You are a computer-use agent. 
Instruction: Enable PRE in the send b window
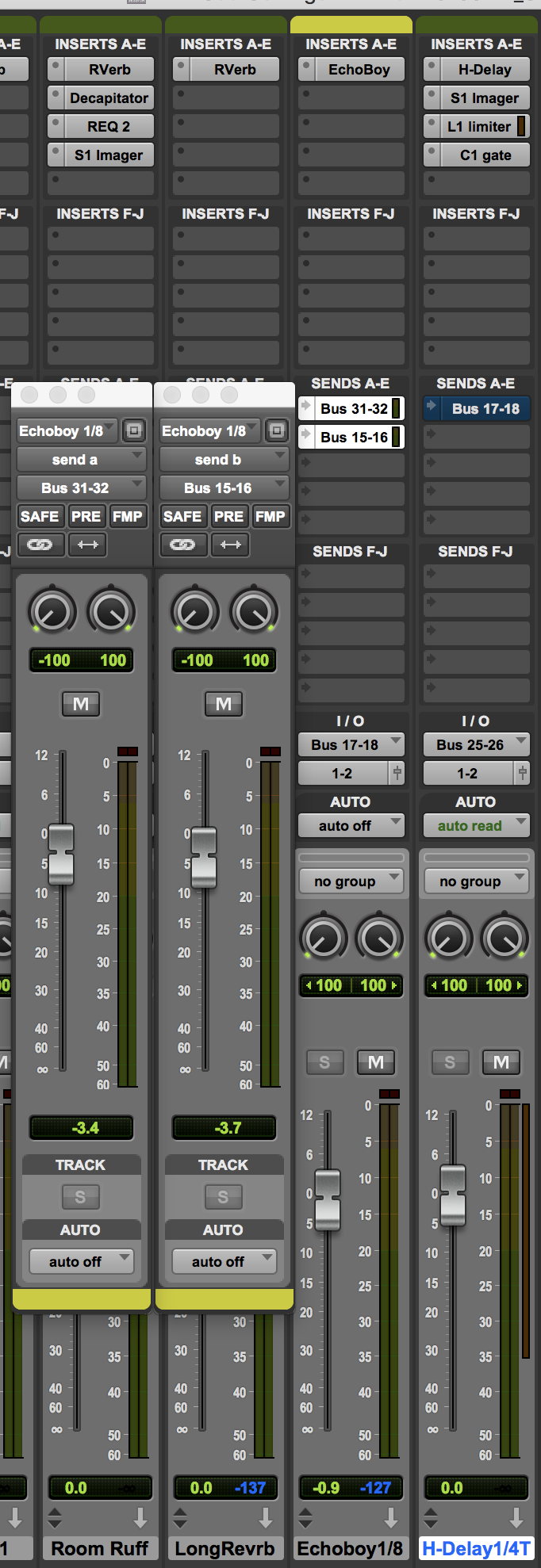pos(228,516)
